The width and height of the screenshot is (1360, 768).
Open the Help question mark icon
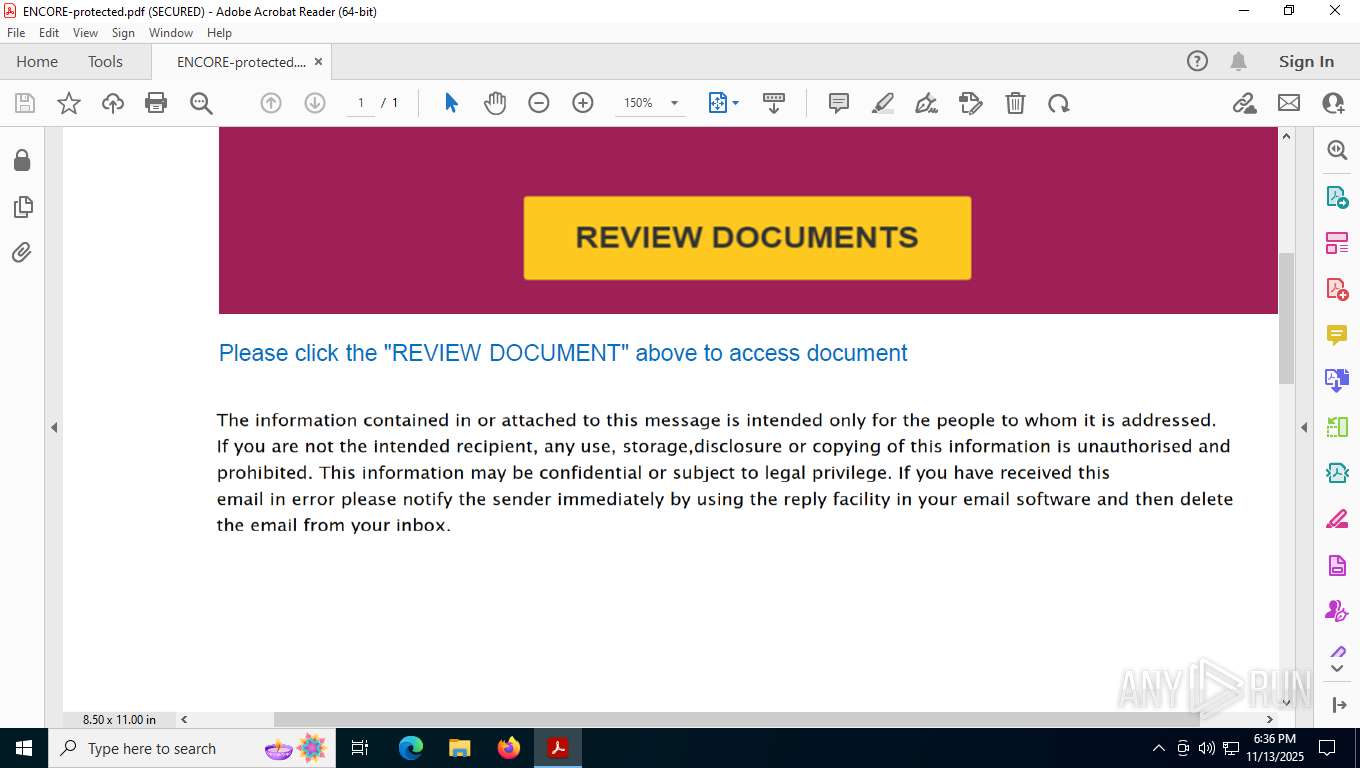point(1197,61)
